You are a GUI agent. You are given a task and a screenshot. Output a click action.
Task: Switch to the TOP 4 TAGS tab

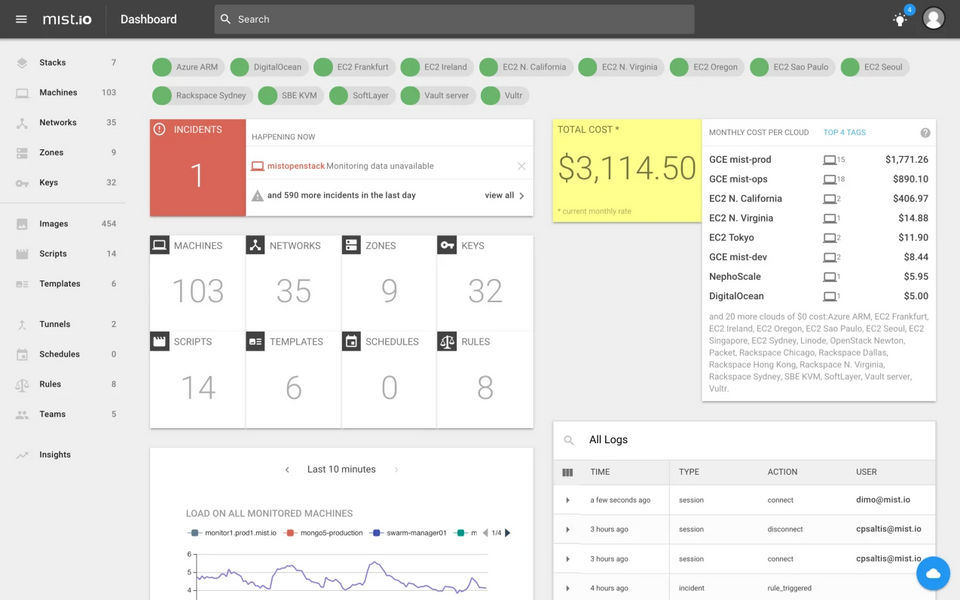844,133
